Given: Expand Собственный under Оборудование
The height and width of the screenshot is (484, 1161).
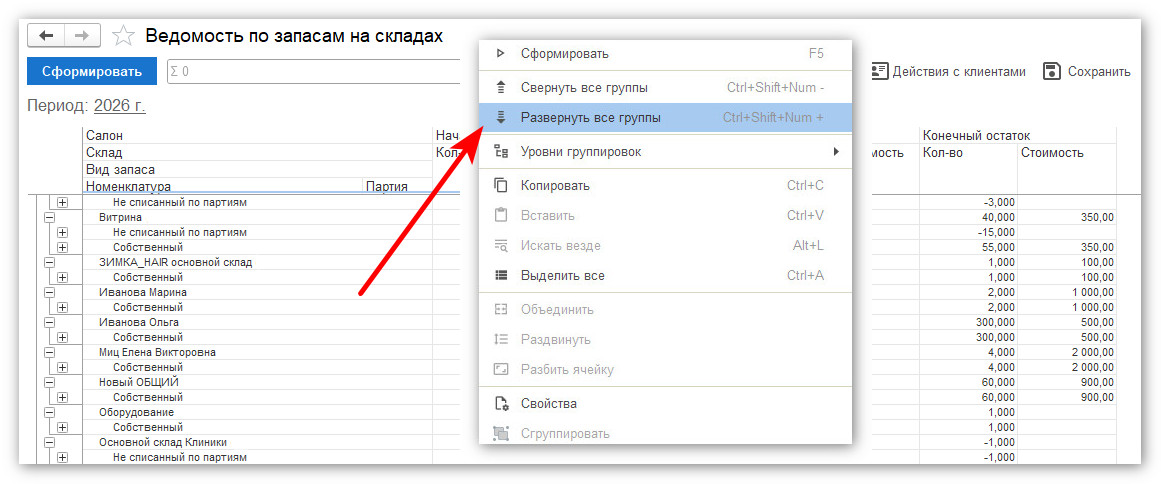Looking at the screenshot, I should [x=63, y=427].
